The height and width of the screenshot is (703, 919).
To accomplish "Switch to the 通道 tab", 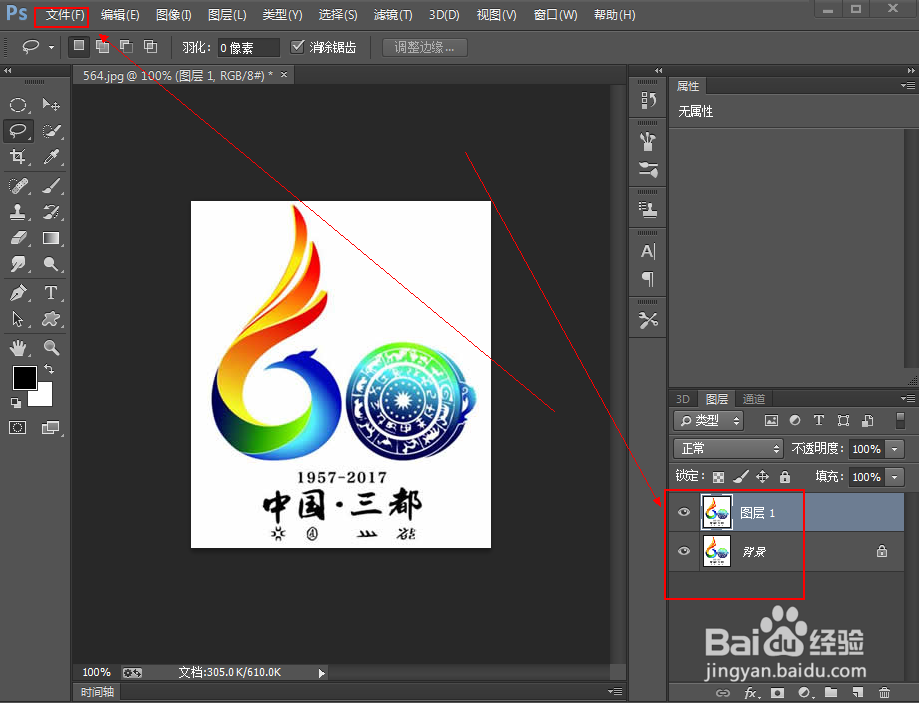I will (x=754, y=399).
